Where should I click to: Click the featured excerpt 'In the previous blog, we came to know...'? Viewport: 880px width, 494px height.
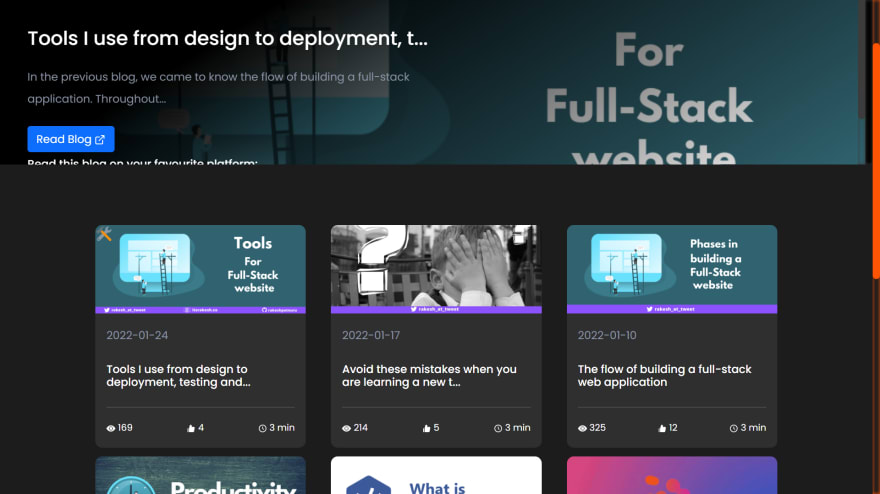[x=218, y=88]
